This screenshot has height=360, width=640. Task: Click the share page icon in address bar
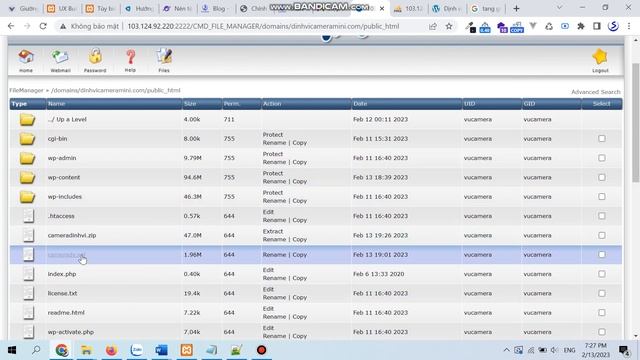(433, 26)
